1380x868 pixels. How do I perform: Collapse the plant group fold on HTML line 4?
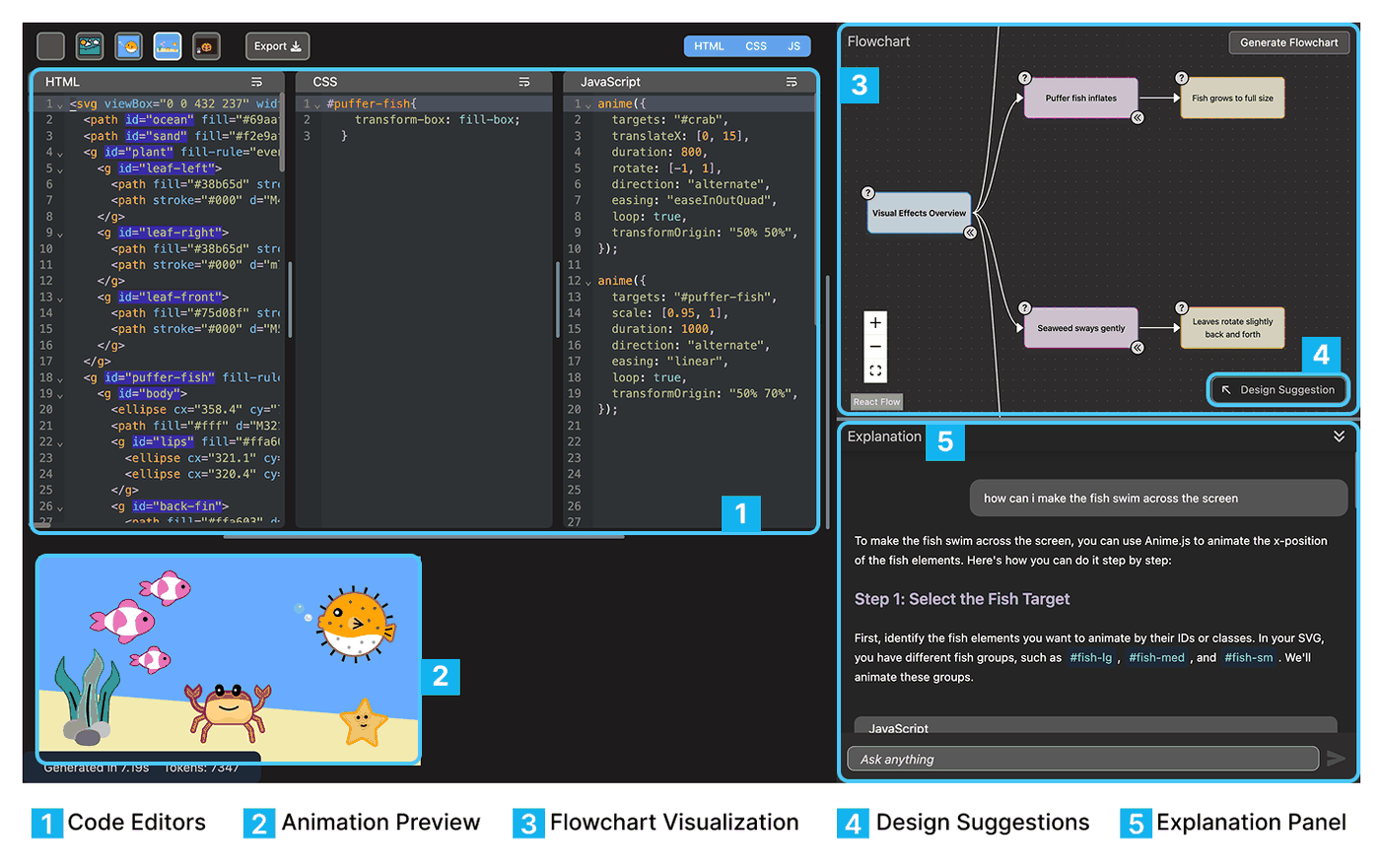(60, 154)
